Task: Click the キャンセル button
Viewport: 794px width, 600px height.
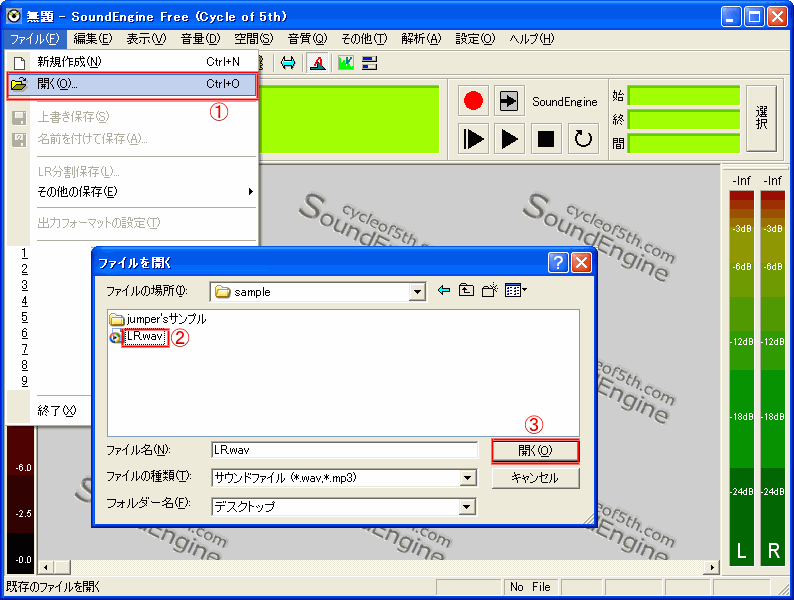Action: [535, 478]
